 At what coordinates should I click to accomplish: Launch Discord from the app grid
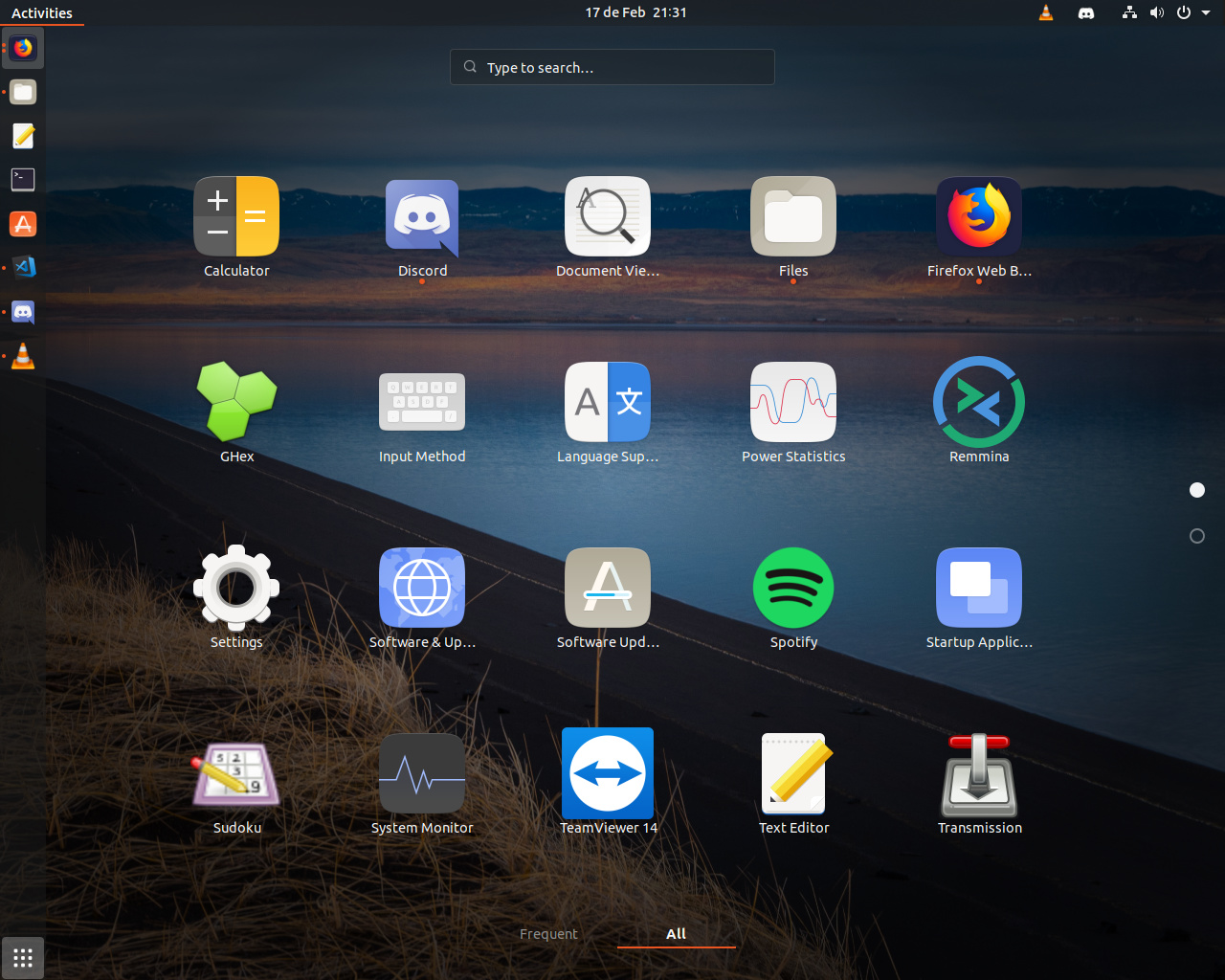[x=422, y=216]
